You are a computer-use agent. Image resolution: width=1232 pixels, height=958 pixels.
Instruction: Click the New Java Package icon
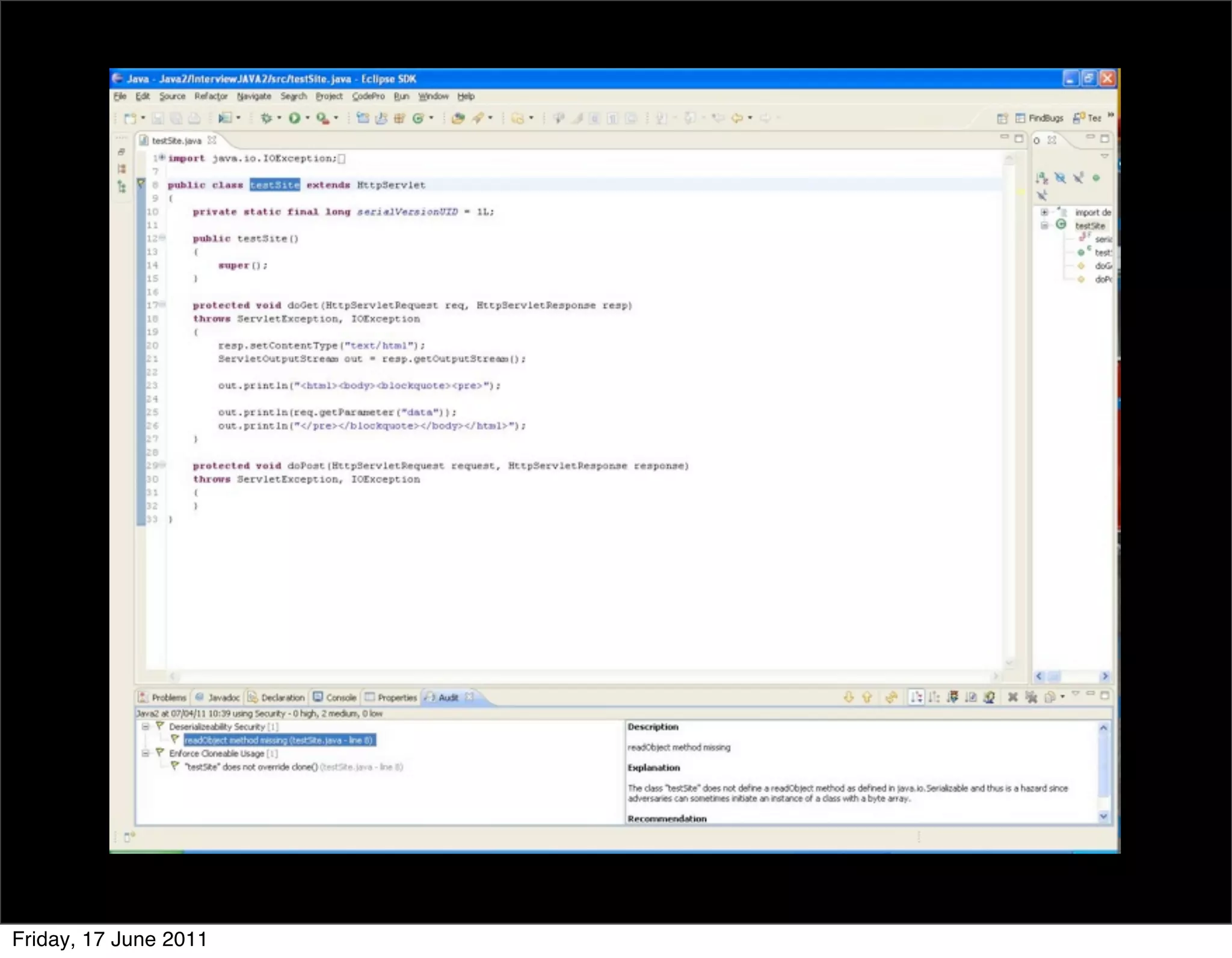(x=399, y=118)
